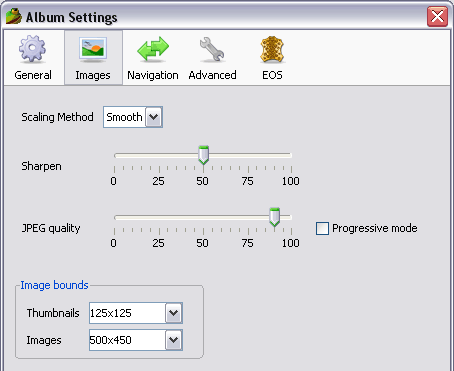This screenshot has width=454, height=371.
Task: Open Navigation via green arrows icon
Action: (x=153, y=49)
